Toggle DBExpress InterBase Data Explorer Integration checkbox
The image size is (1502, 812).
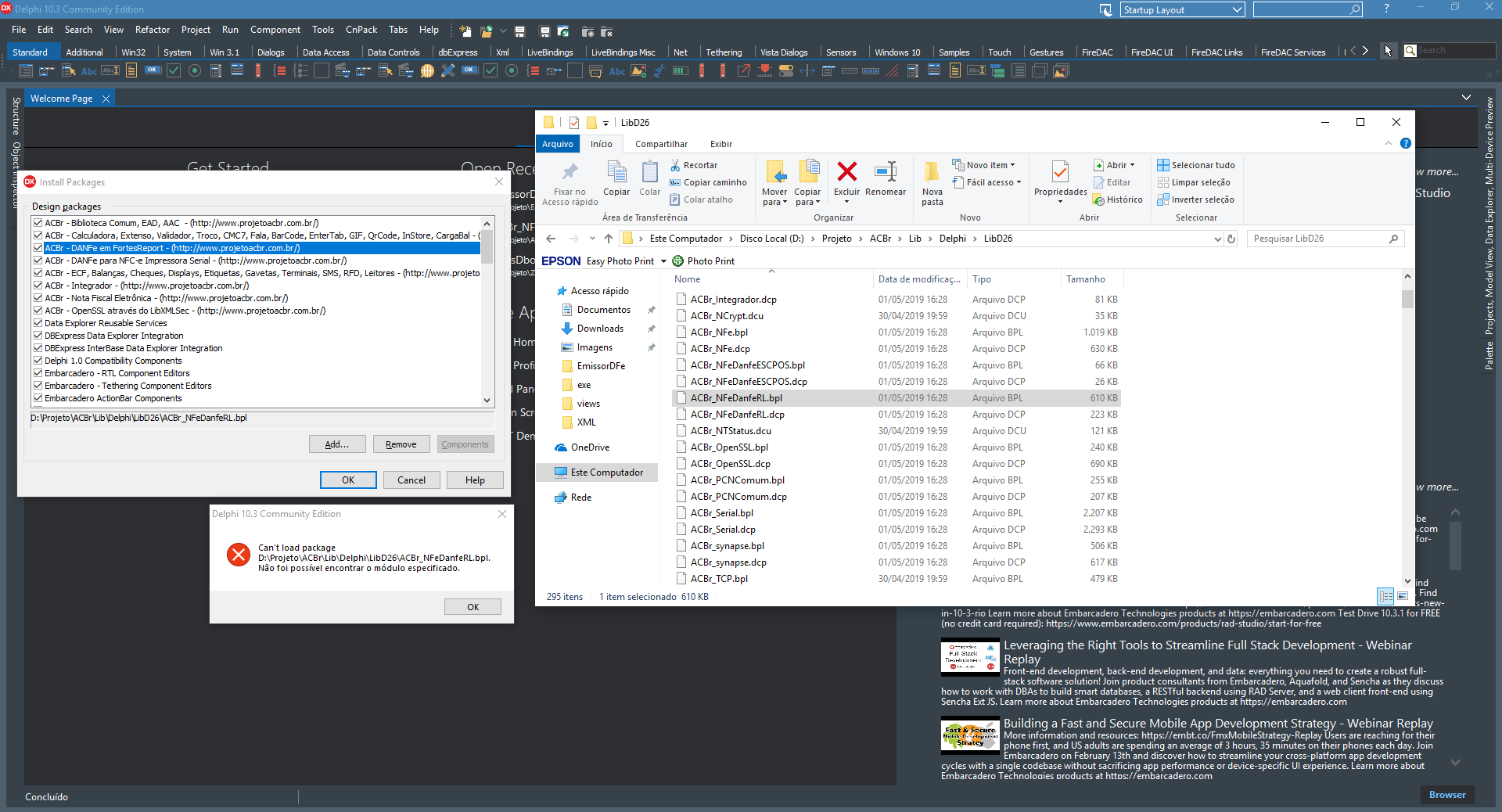[38, 348]
